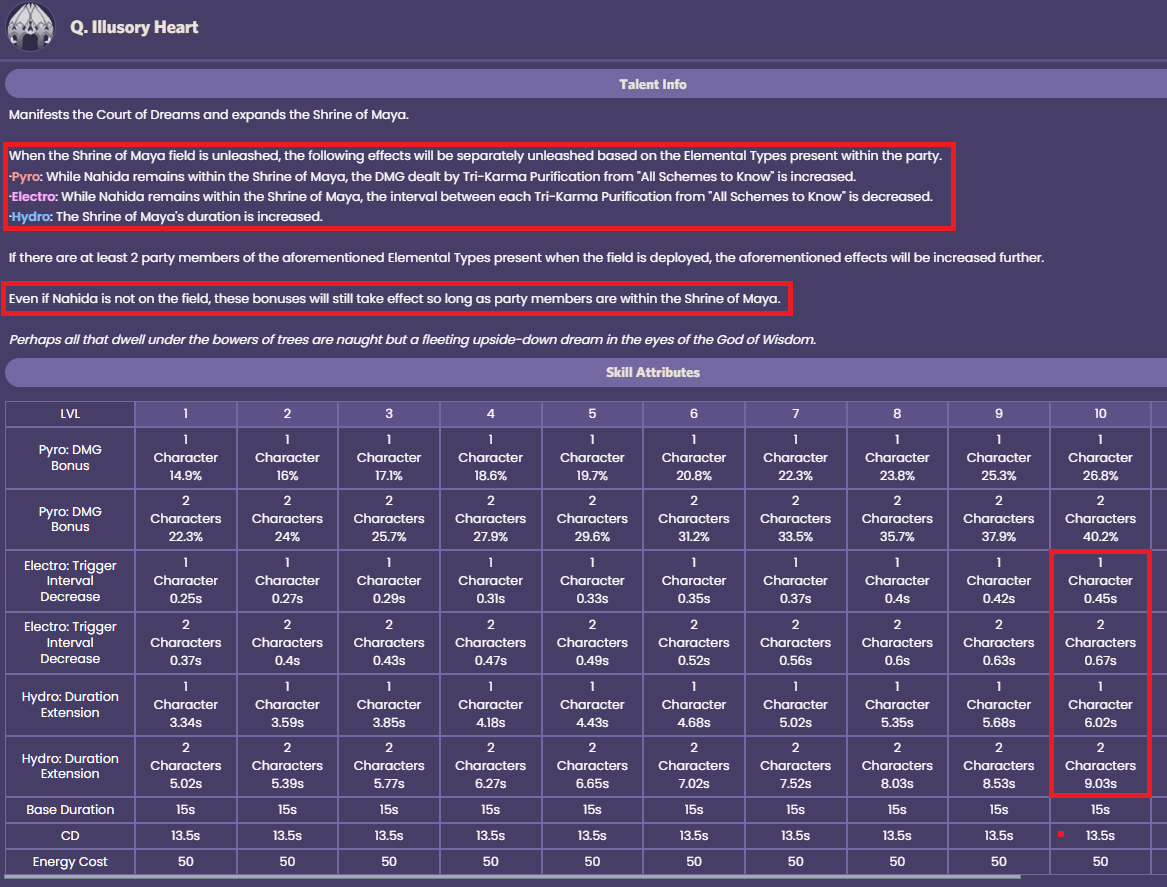This screenshot has width=1167, height=887.
Task: Click the Electro 0.47s cell
Action: pos(490,642)
